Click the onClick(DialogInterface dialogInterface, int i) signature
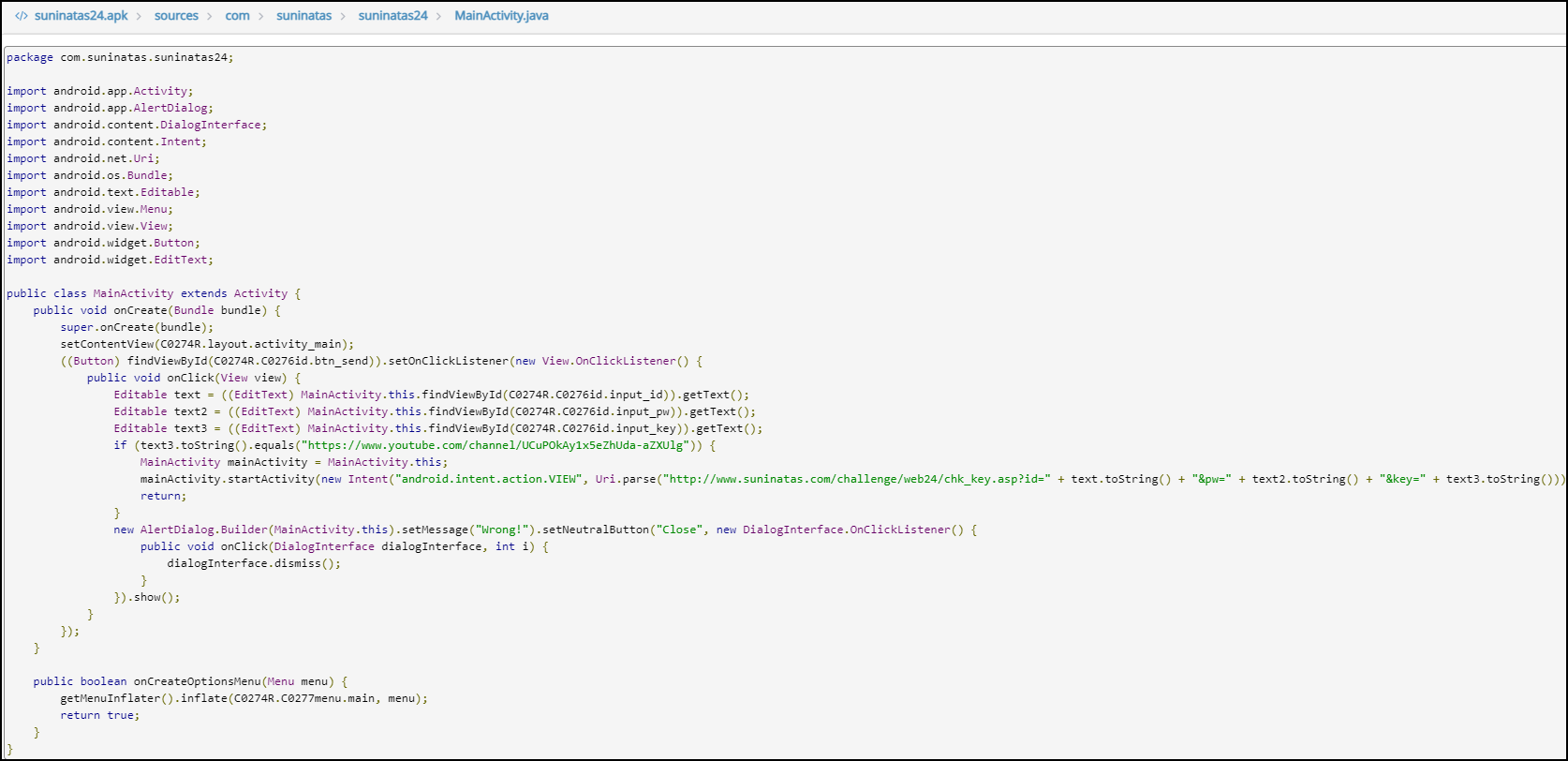 pyautogui.click(x=345, y=546)
